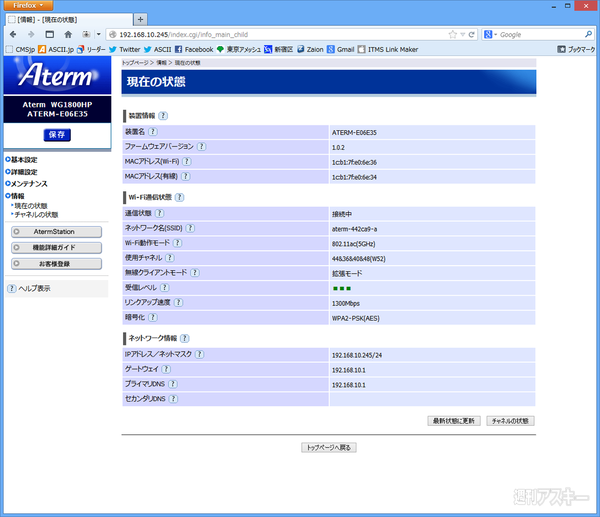Click help icon next to ゲートウェイ

[166, 369]
